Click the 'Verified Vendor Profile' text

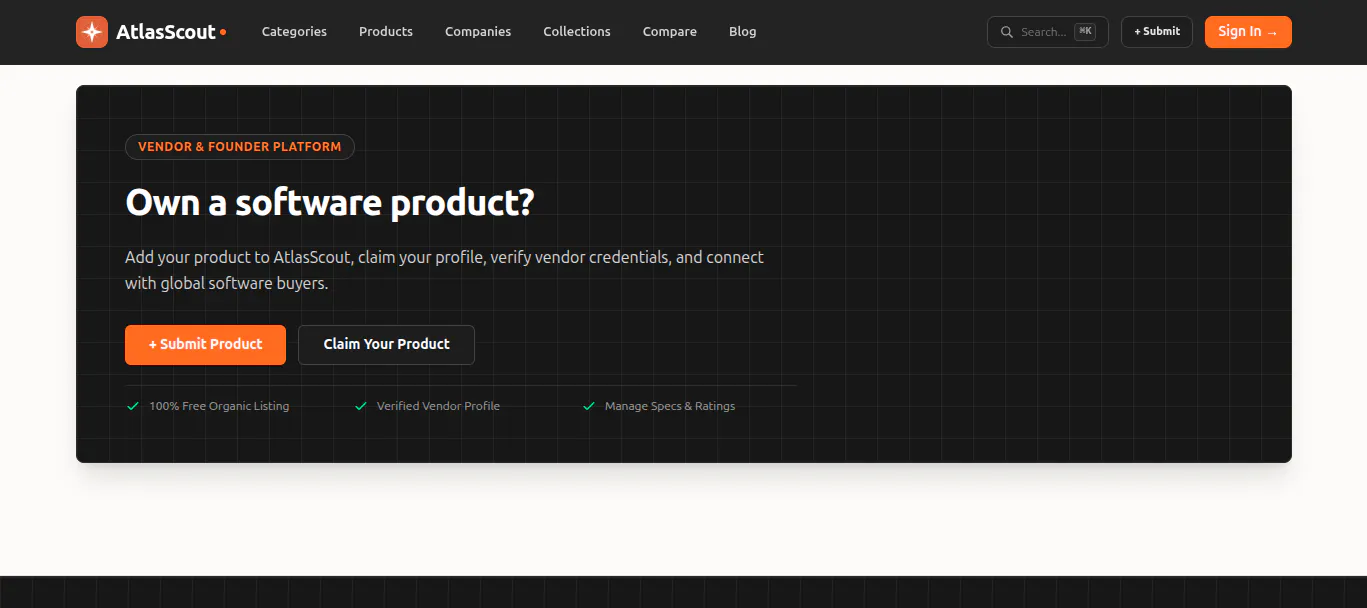[x=438, y=406]
